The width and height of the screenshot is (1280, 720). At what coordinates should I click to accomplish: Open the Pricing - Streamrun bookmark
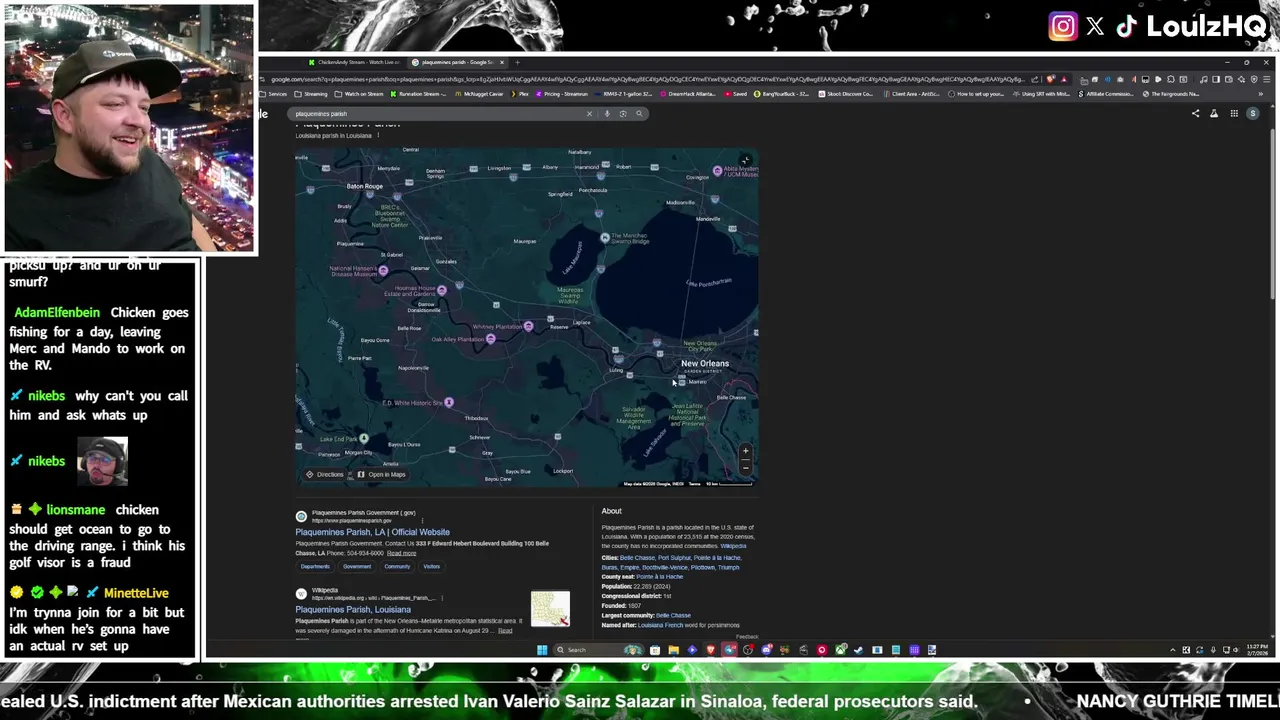coord(562,94)
